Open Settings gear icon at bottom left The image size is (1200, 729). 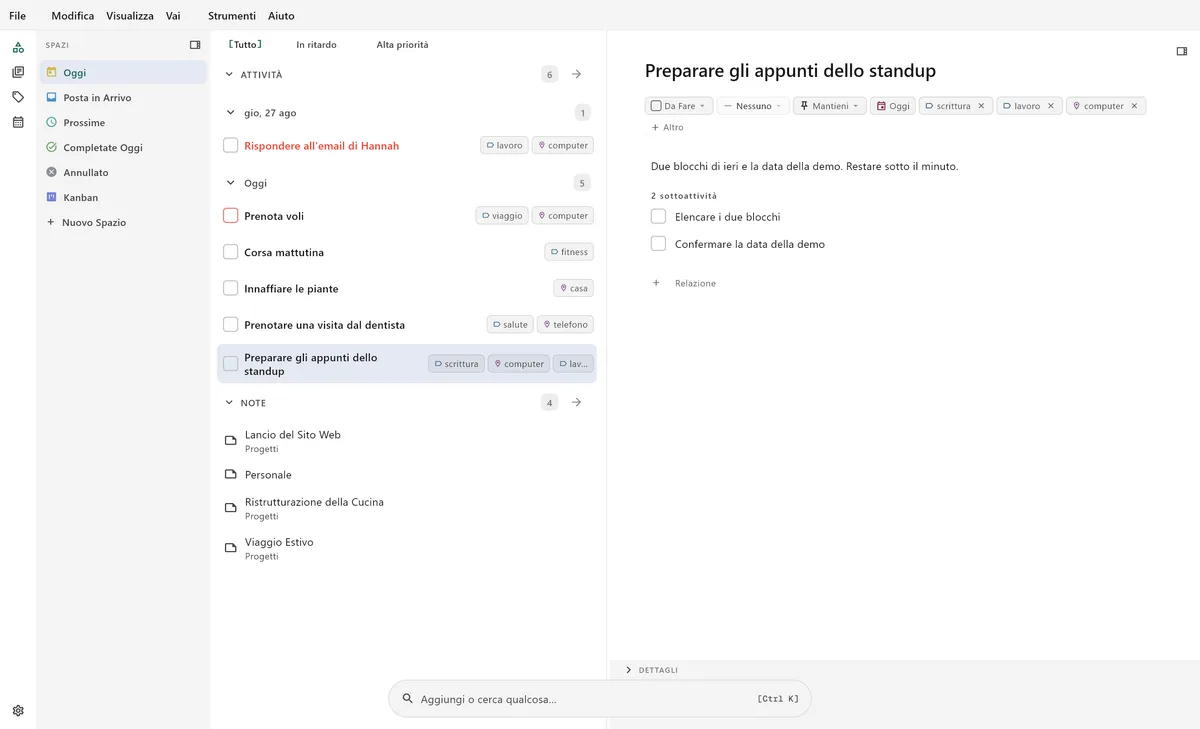[18, 711]
